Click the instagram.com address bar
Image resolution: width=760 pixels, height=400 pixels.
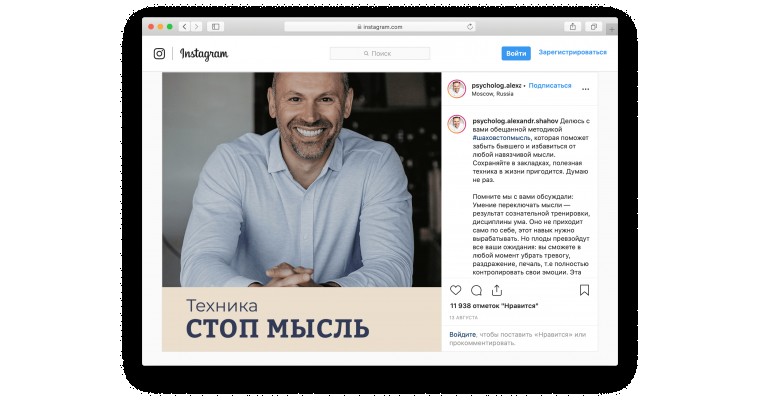coord(380,27)
